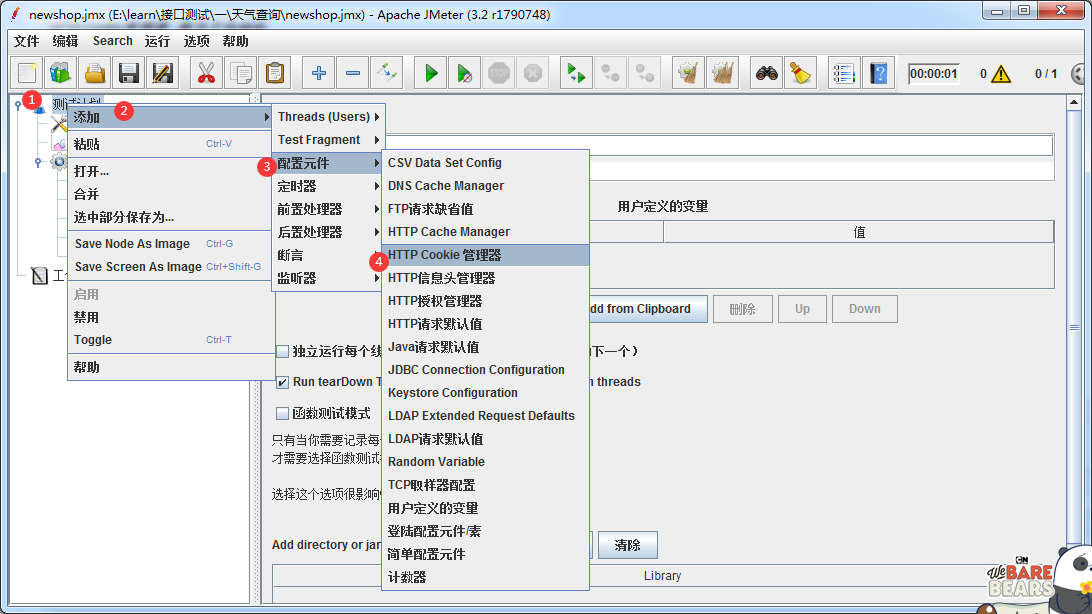
Task: Click the Remote start icon
Action: click(576, 73)
